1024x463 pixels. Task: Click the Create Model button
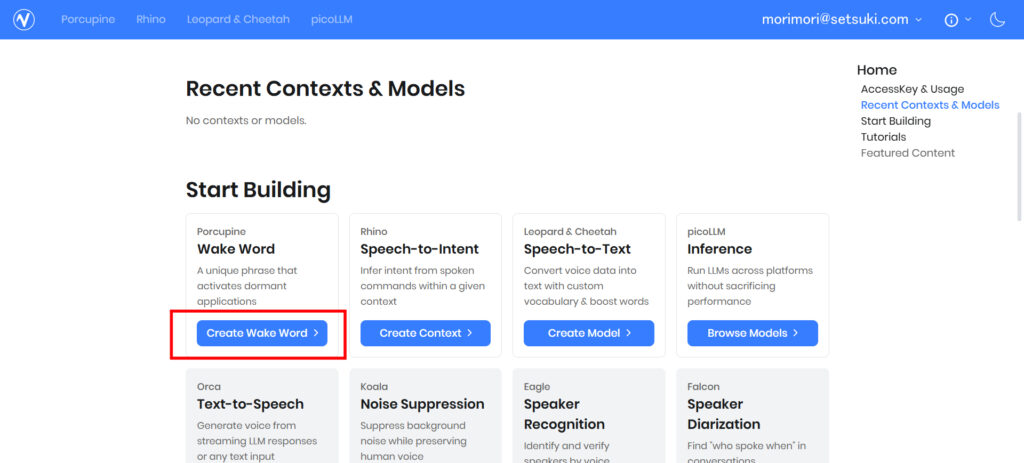tap(588, 333)
